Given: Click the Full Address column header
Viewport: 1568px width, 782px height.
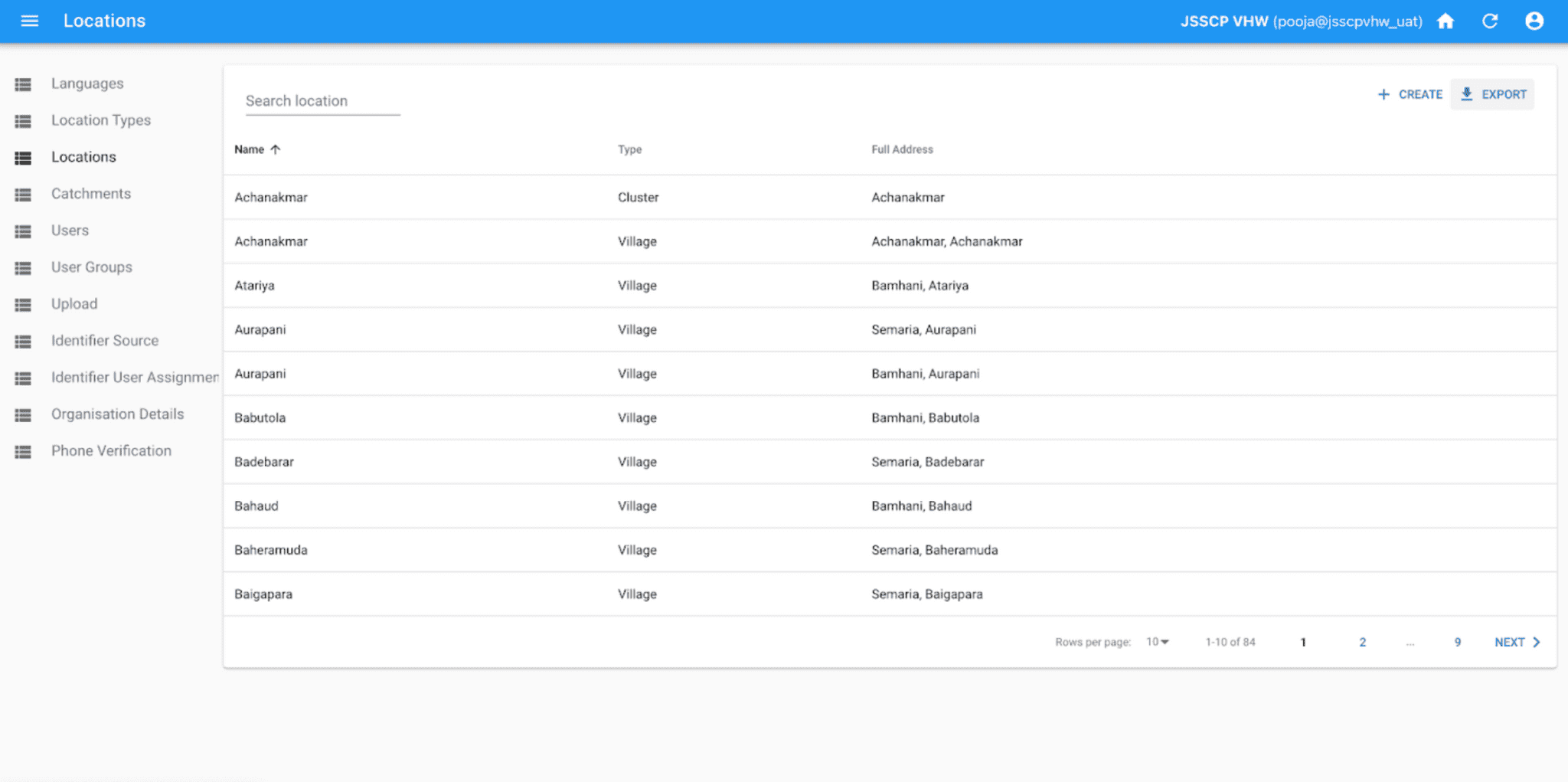Looking at the screenshot, I should [x=903, y=149].
